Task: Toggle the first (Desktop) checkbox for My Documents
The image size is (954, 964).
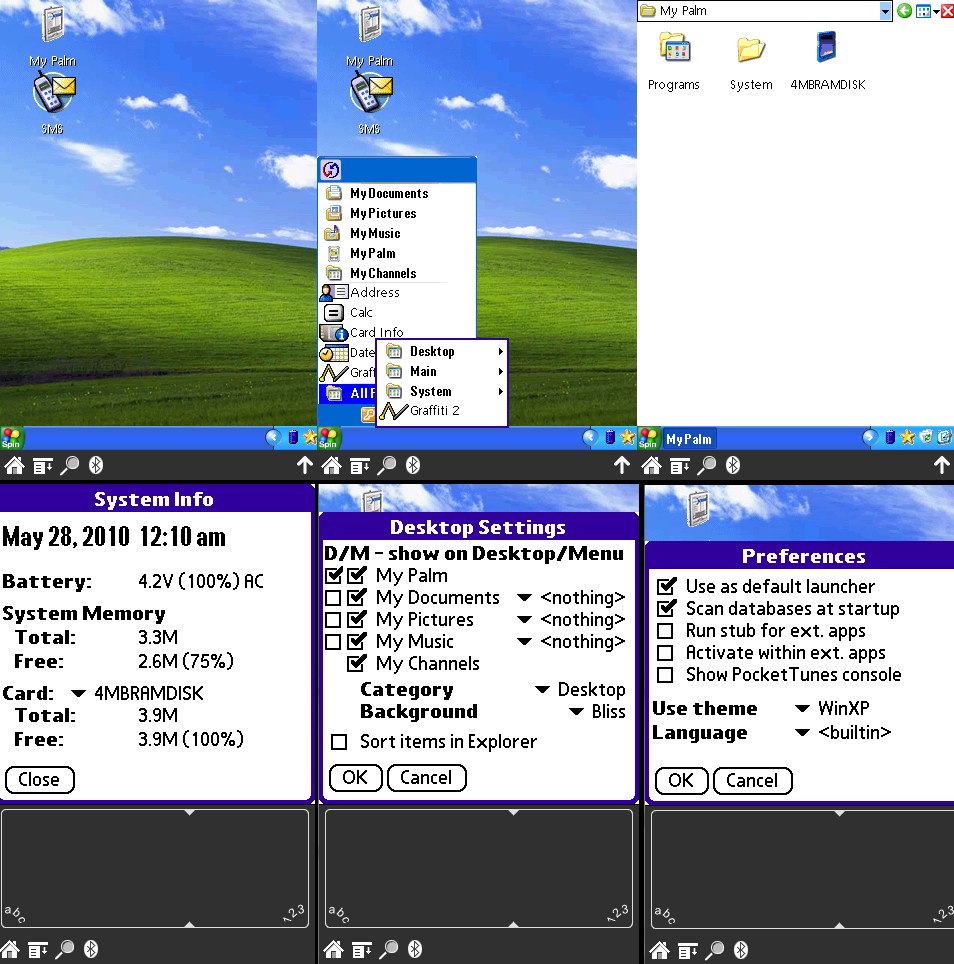Action: pyautogui.click(x=333, y=598)
